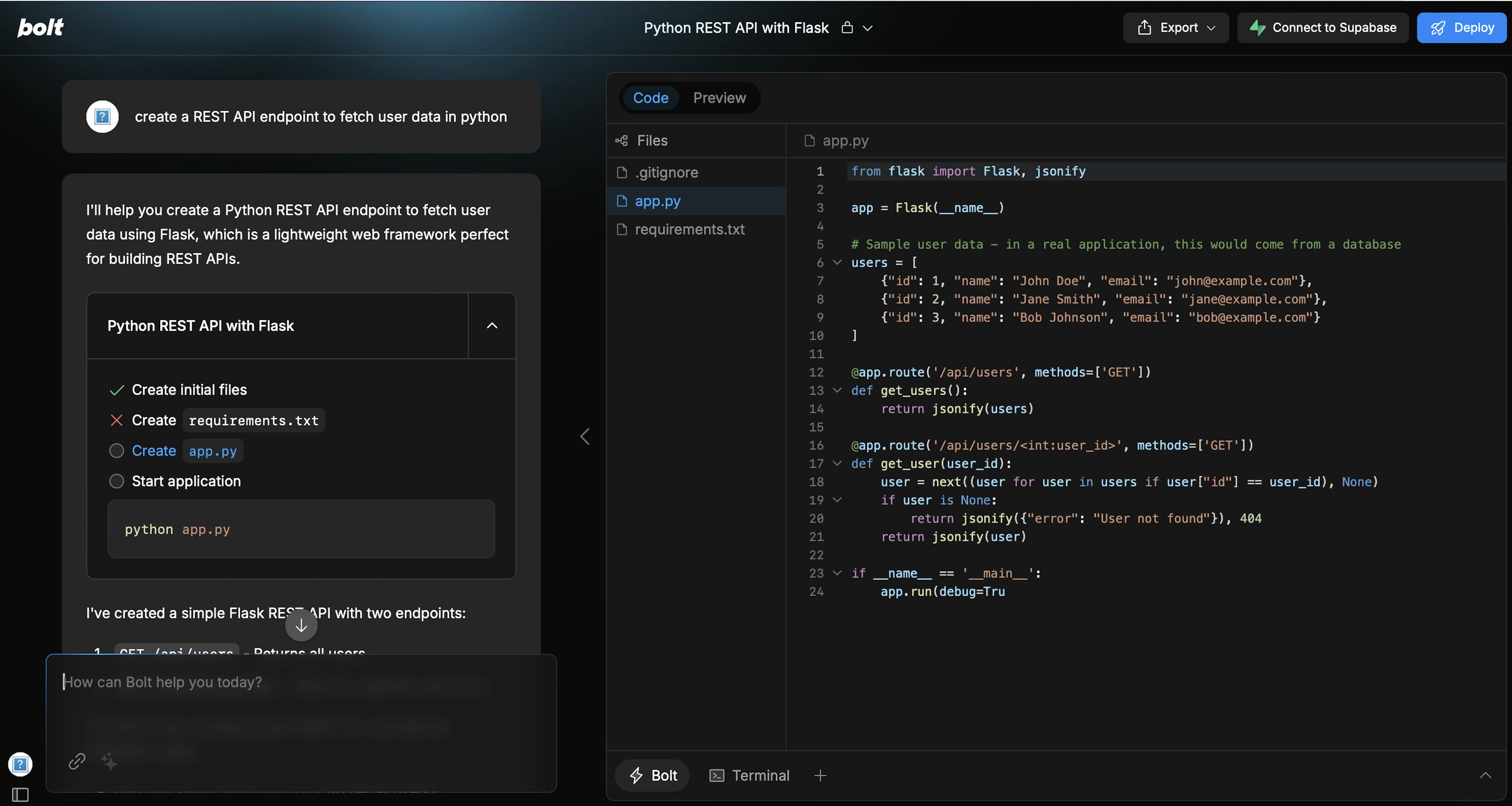This screenshot has height=806, width=1512.
Task: Open the project title dropdown chevron
Action: [867, 28]
